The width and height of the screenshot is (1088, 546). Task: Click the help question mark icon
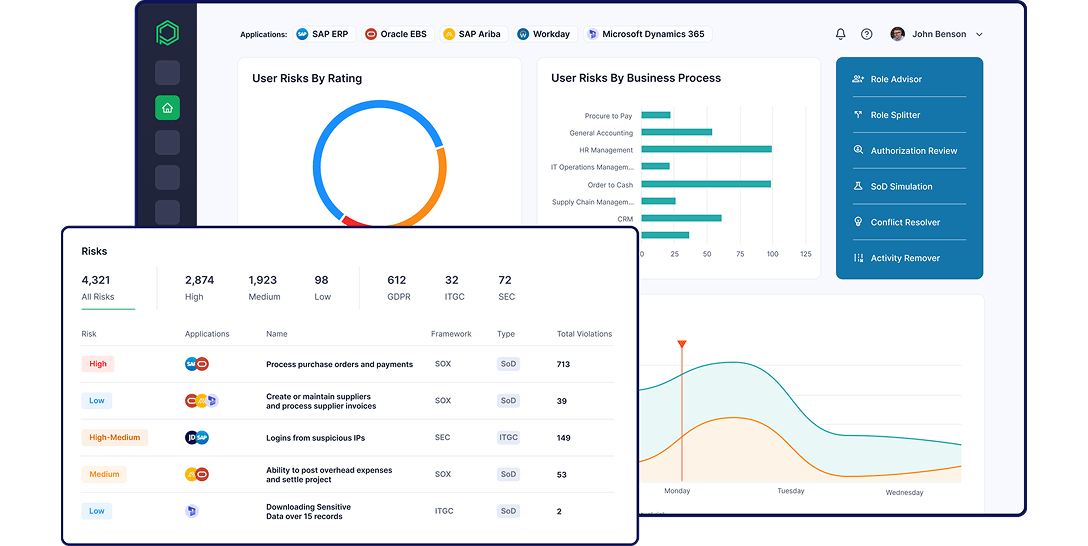(x=867, y=34)
